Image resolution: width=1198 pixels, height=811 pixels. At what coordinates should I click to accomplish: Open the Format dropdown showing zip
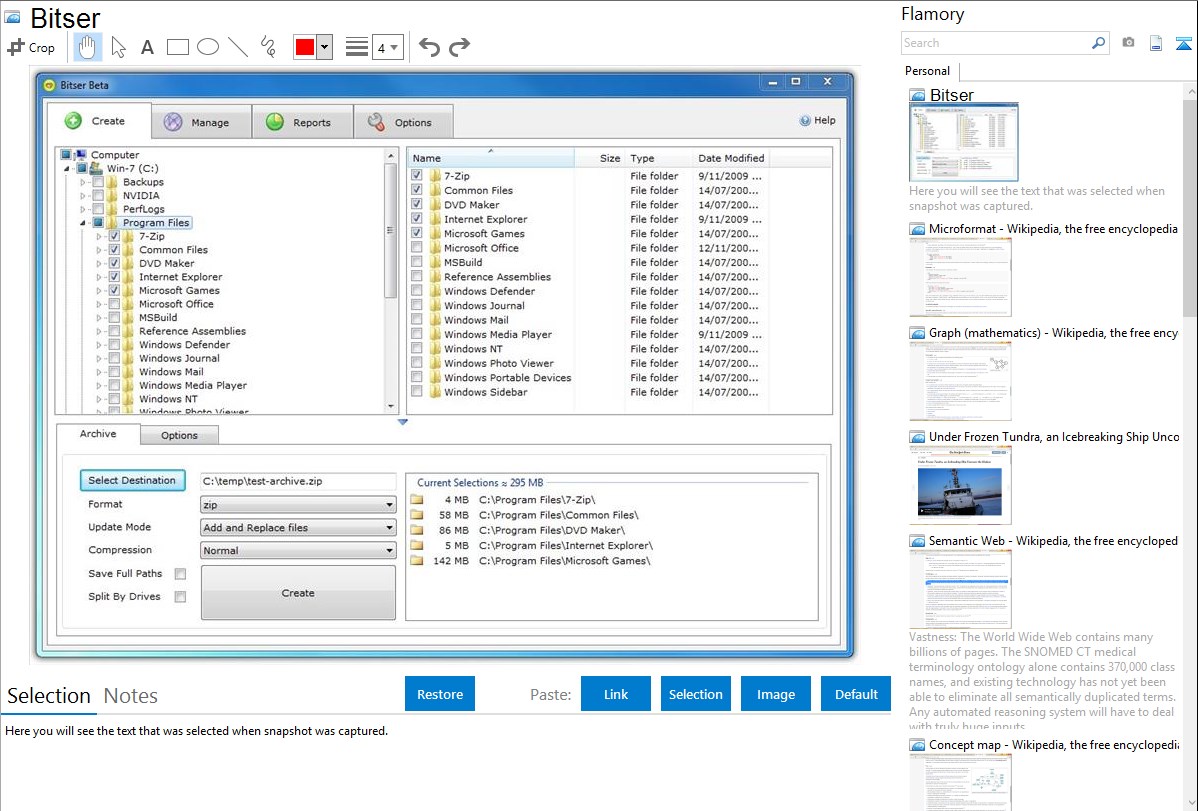point(298,505)
